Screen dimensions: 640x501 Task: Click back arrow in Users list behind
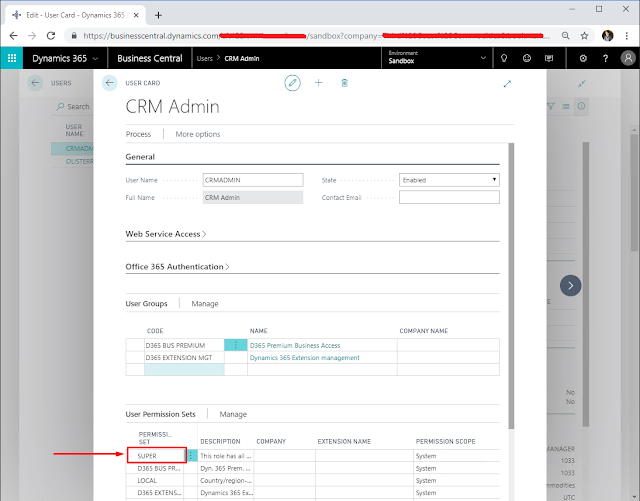pyautogui.click(x=35, y=83)
